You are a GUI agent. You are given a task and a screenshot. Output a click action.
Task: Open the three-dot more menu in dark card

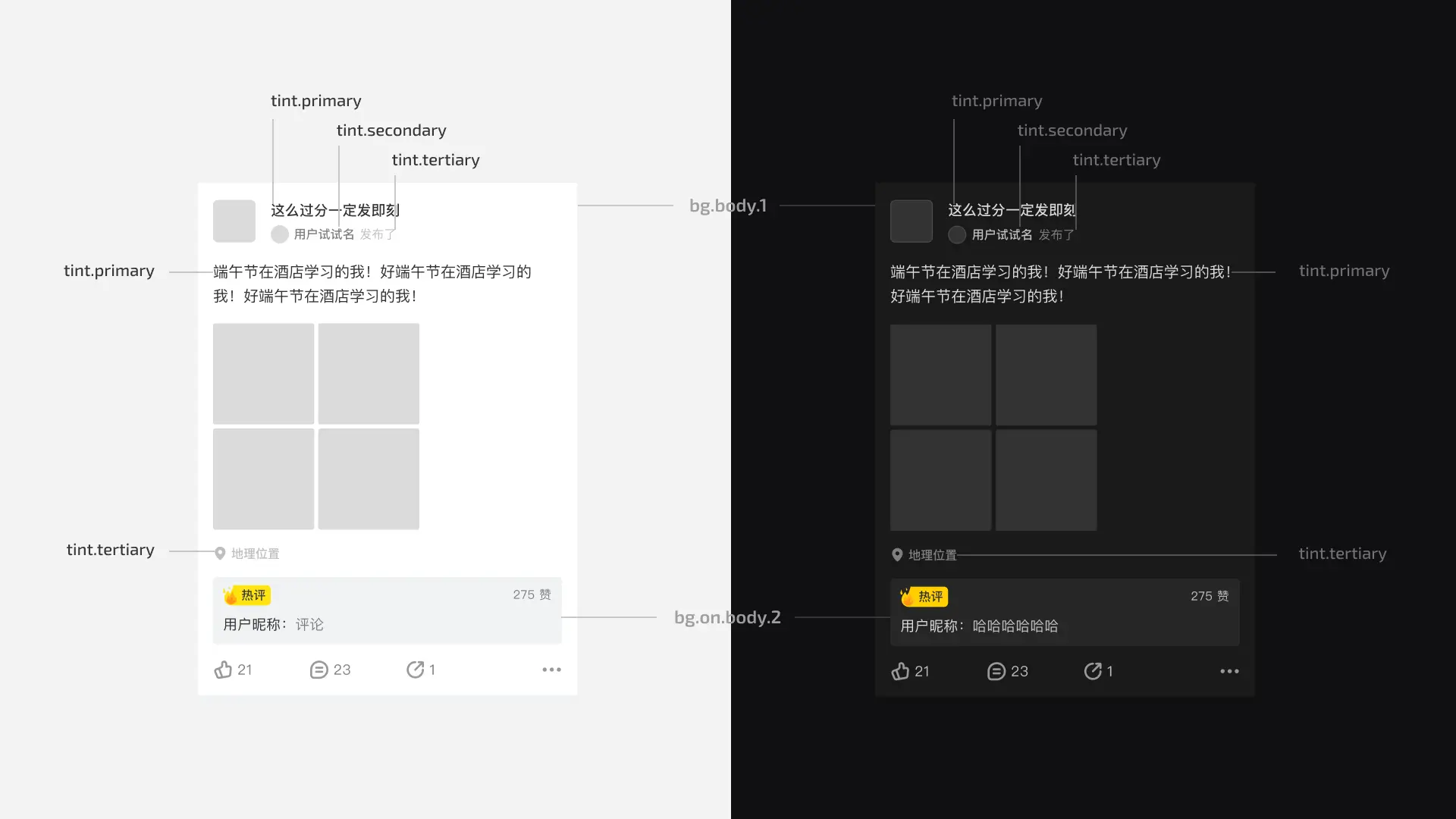click(x=1229, y=671)
